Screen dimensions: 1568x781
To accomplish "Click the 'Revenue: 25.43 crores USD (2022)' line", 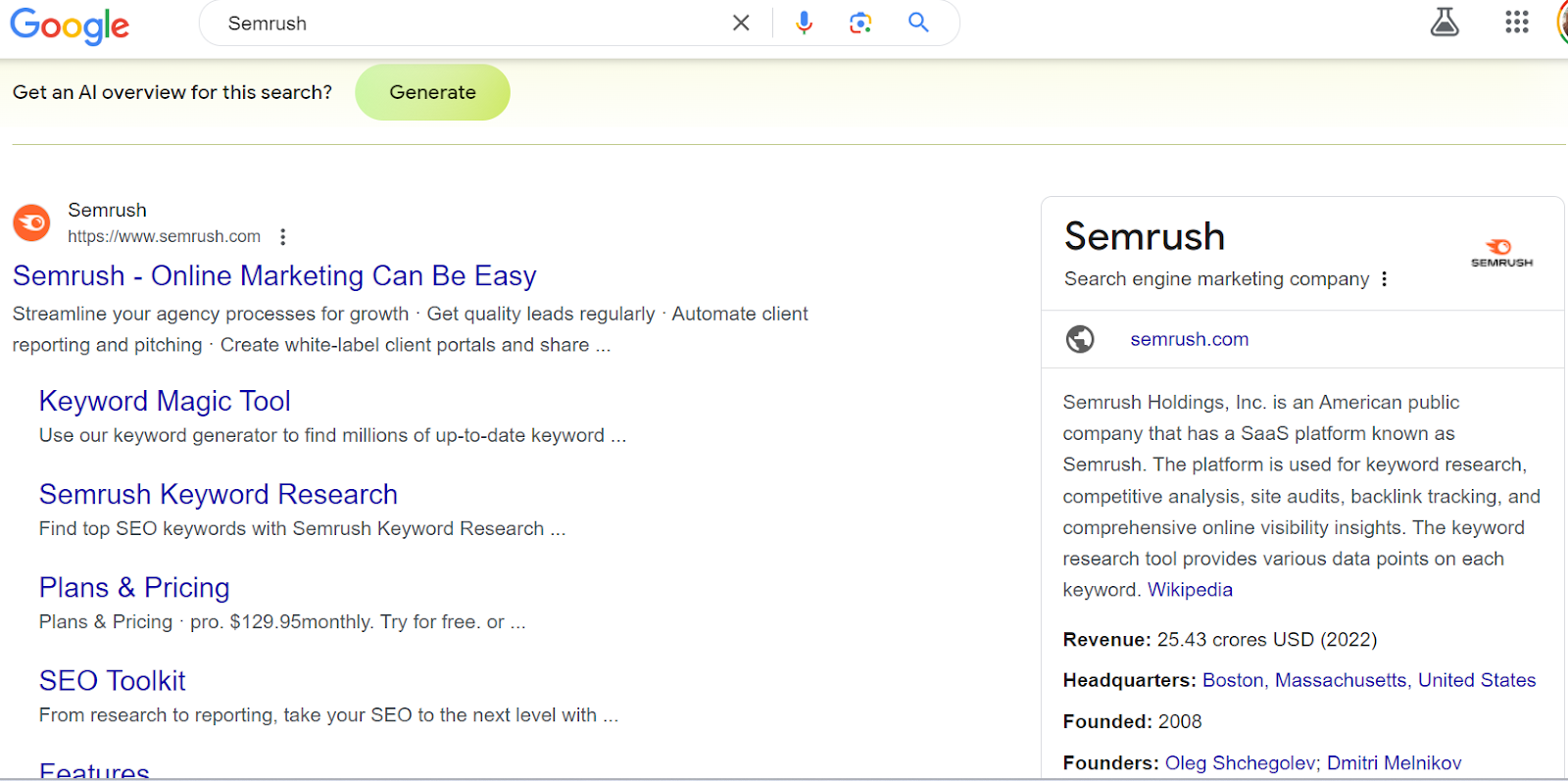I will point(1220,640).
